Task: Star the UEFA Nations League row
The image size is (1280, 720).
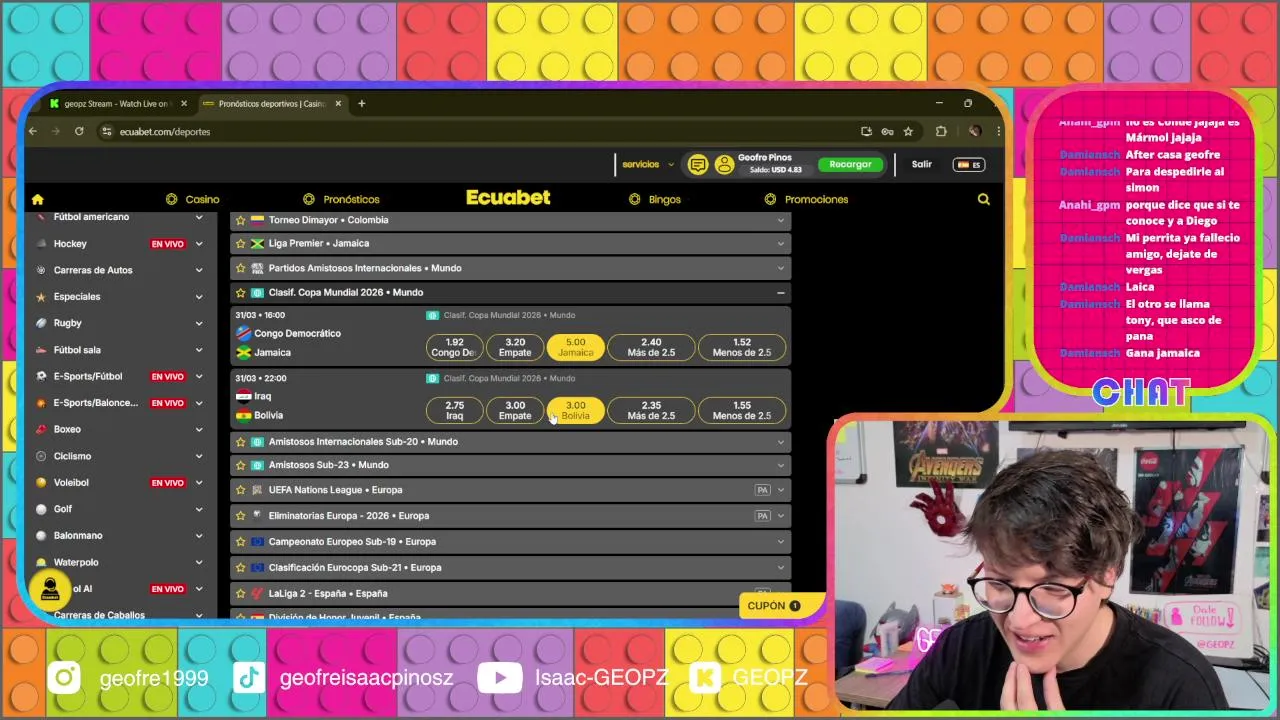Action: (x=240, y=490)
